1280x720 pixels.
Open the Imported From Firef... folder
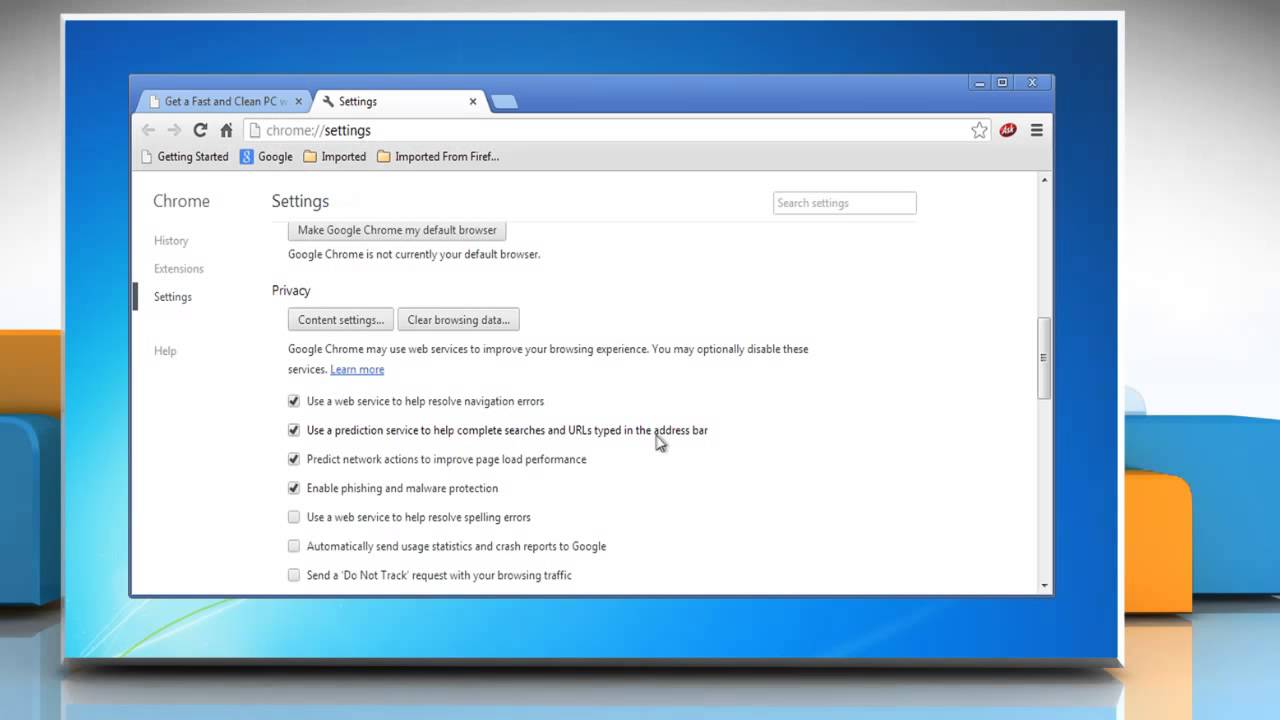coord(438,156)
